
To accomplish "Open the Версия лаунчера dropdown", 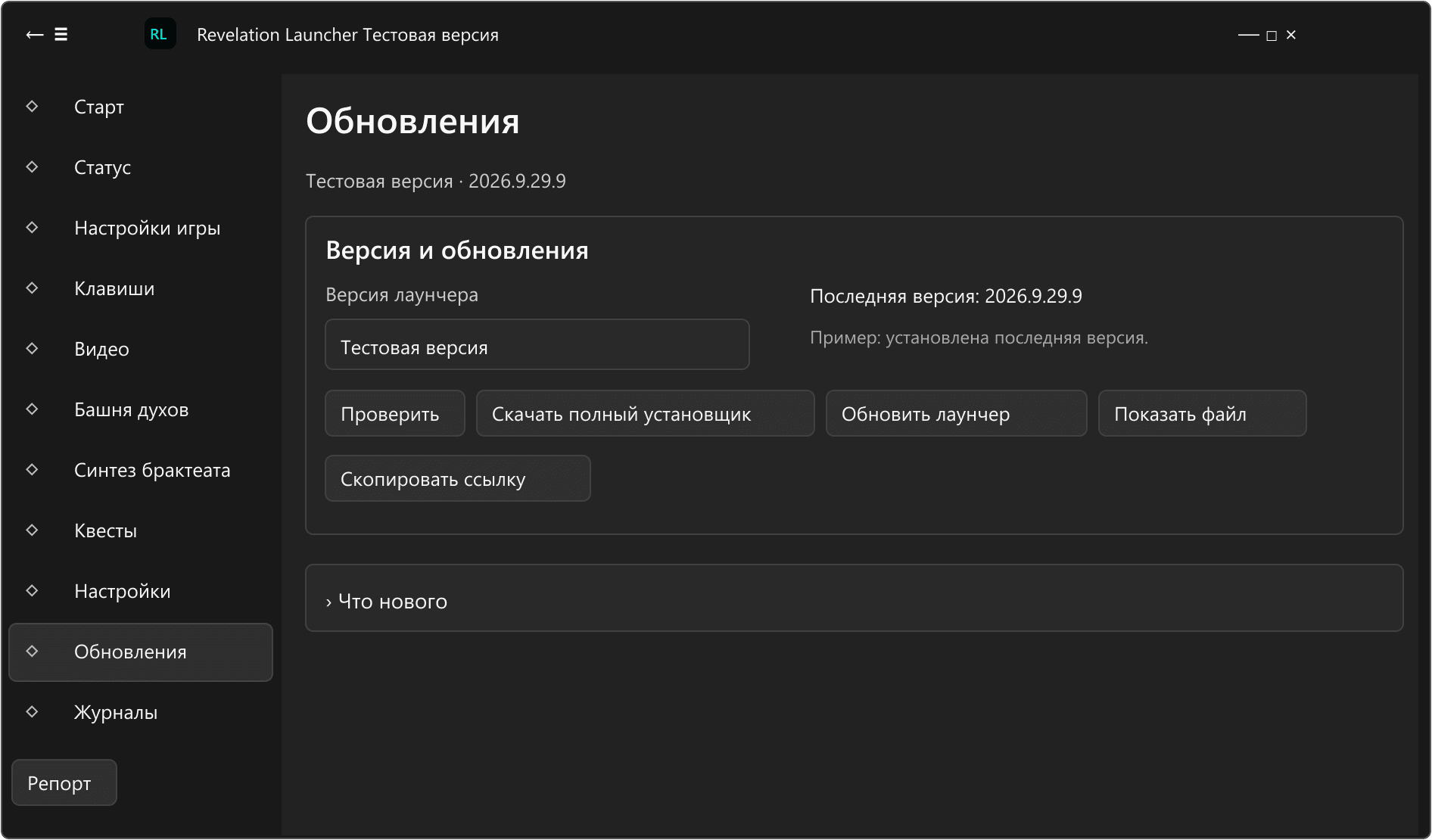I will (537, 344).
